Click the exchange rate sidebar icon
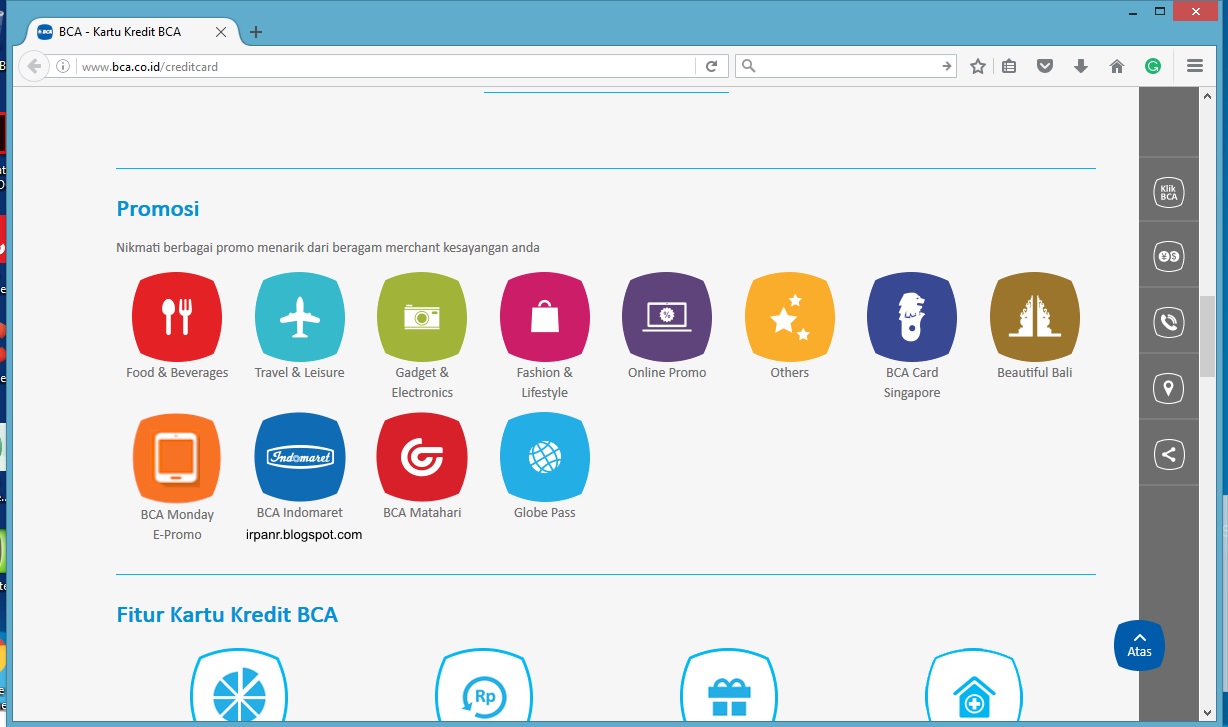The height and width of the screenshot is (727, 1228). pyautogui.click(x=1168, y=257)
